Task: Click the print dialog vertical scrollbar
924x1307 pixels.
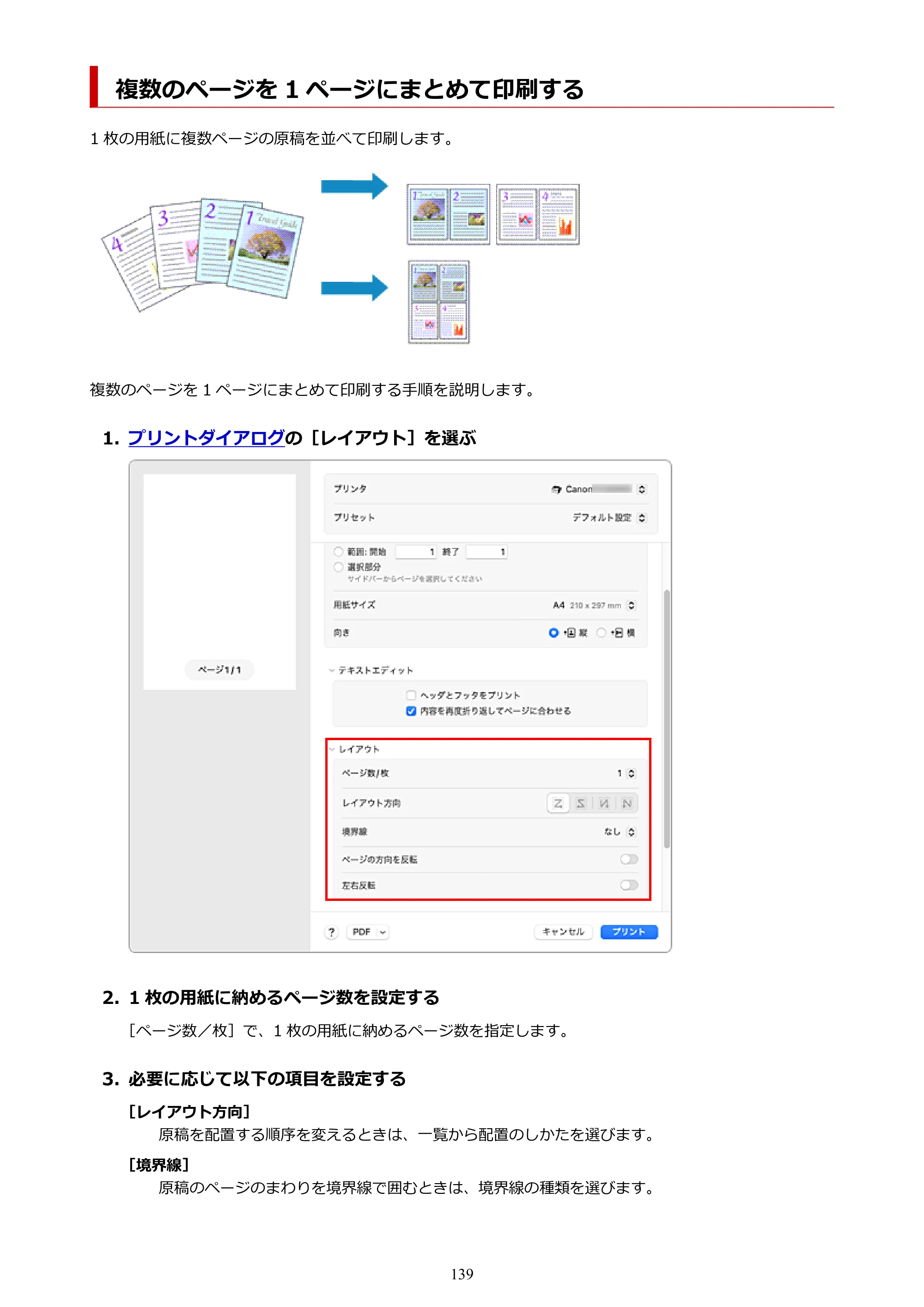Action: coord(666,719)
